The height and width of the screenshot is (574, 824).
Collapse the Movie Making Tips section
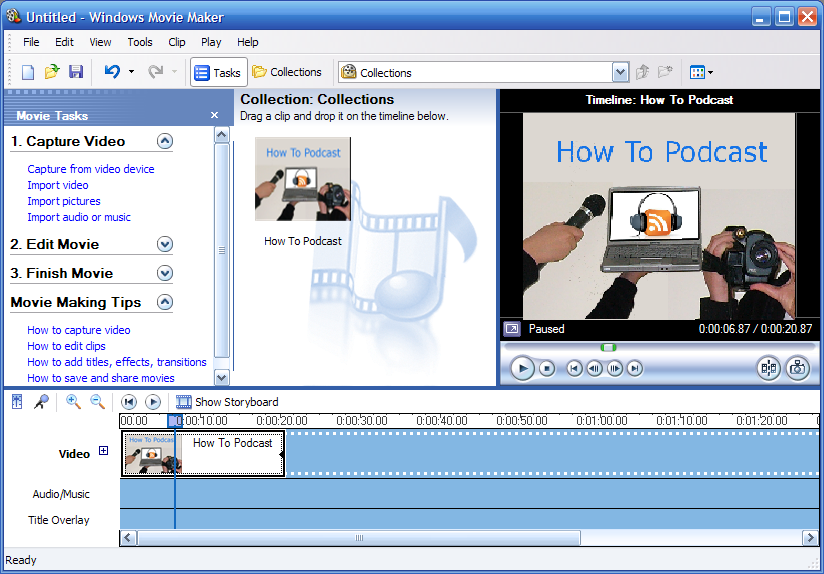click(x=164, y=302)
